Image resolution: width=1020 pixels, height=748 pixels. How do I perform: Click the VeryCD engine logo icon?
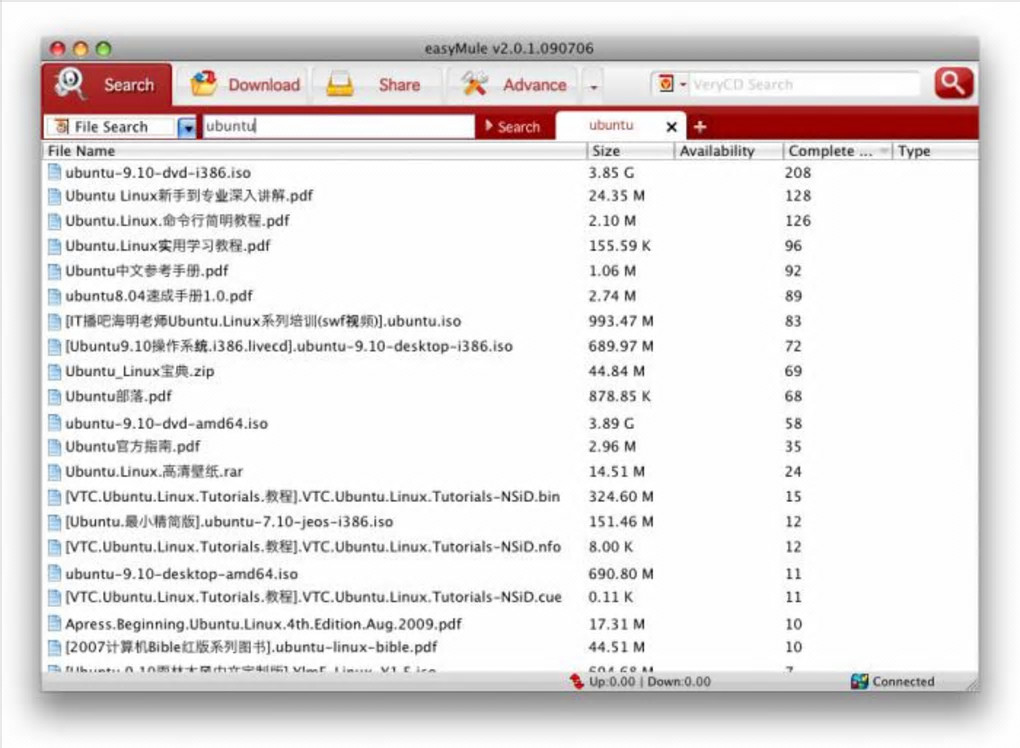(x=666, y=84)
